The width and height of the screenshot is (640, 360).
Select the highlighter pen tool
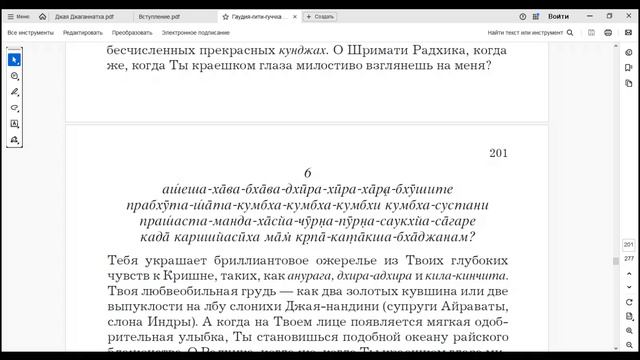[14, 92]
